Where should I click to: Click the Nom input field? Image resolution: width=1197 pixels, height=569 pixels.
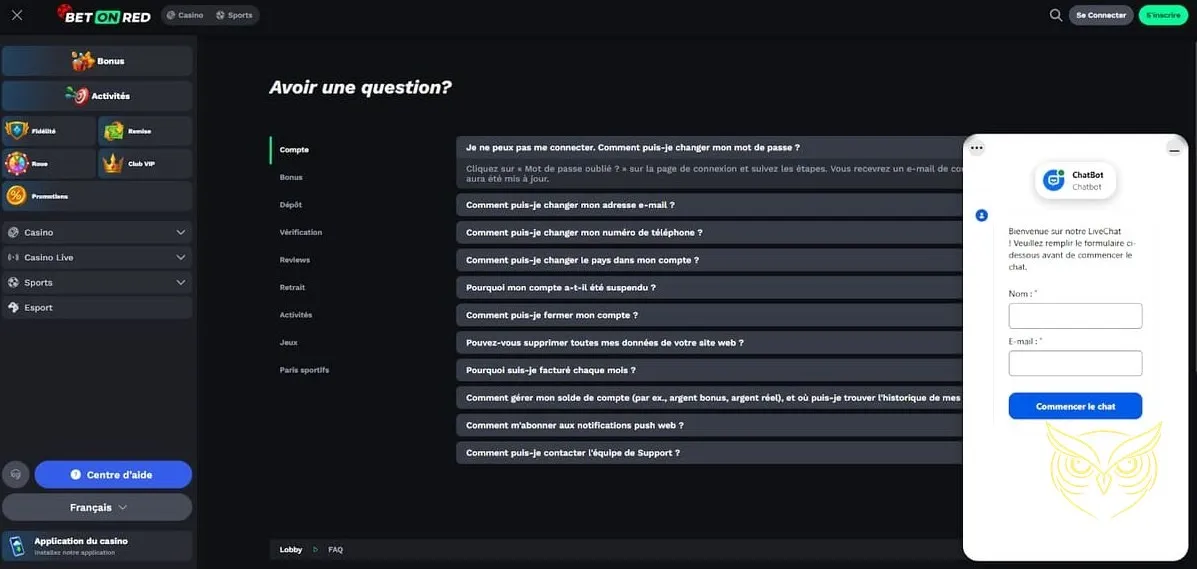[x=1075, y=316]
